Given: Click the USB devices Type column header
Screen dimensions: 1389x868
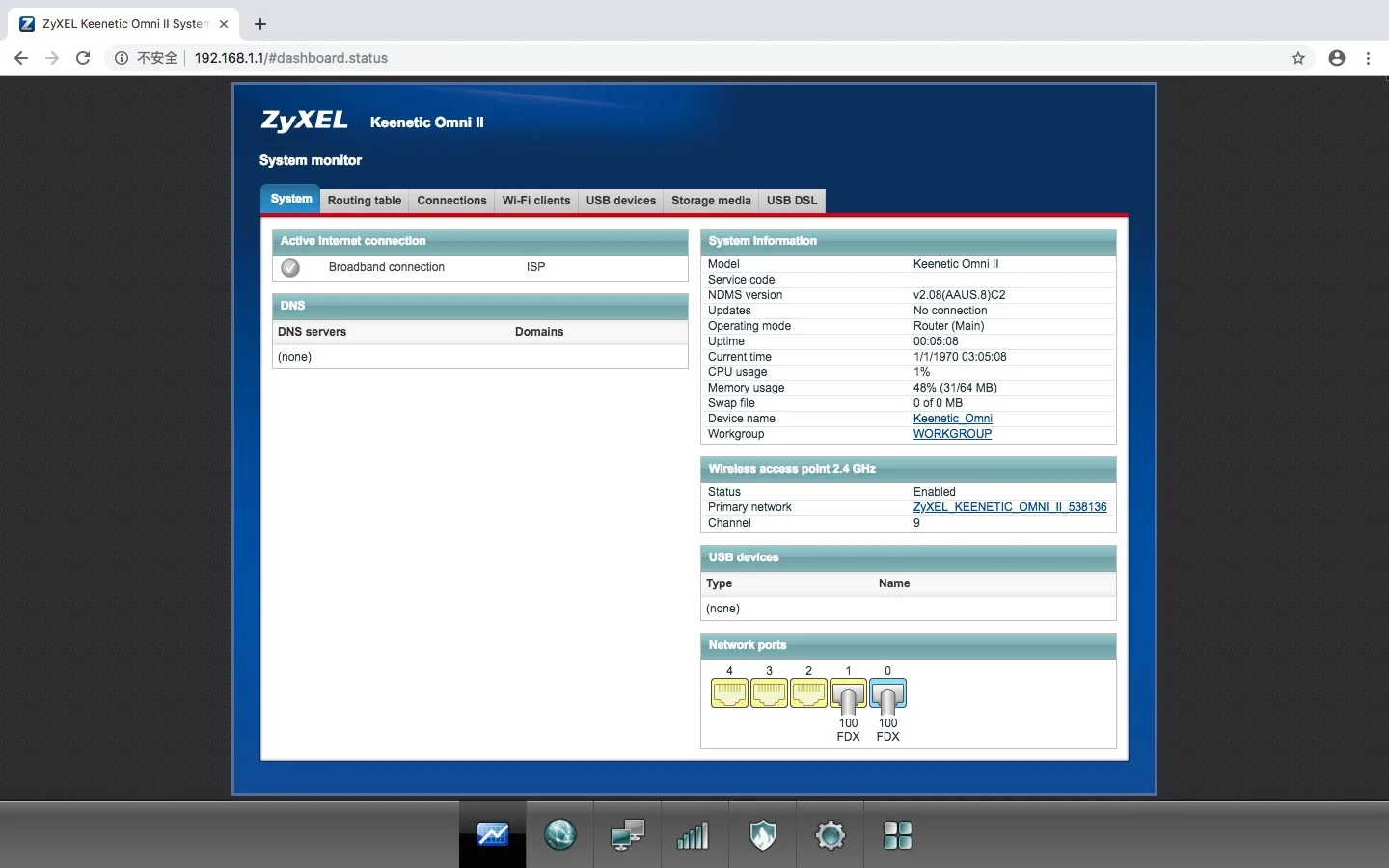Looking at the screenshot, I should 719,583.
